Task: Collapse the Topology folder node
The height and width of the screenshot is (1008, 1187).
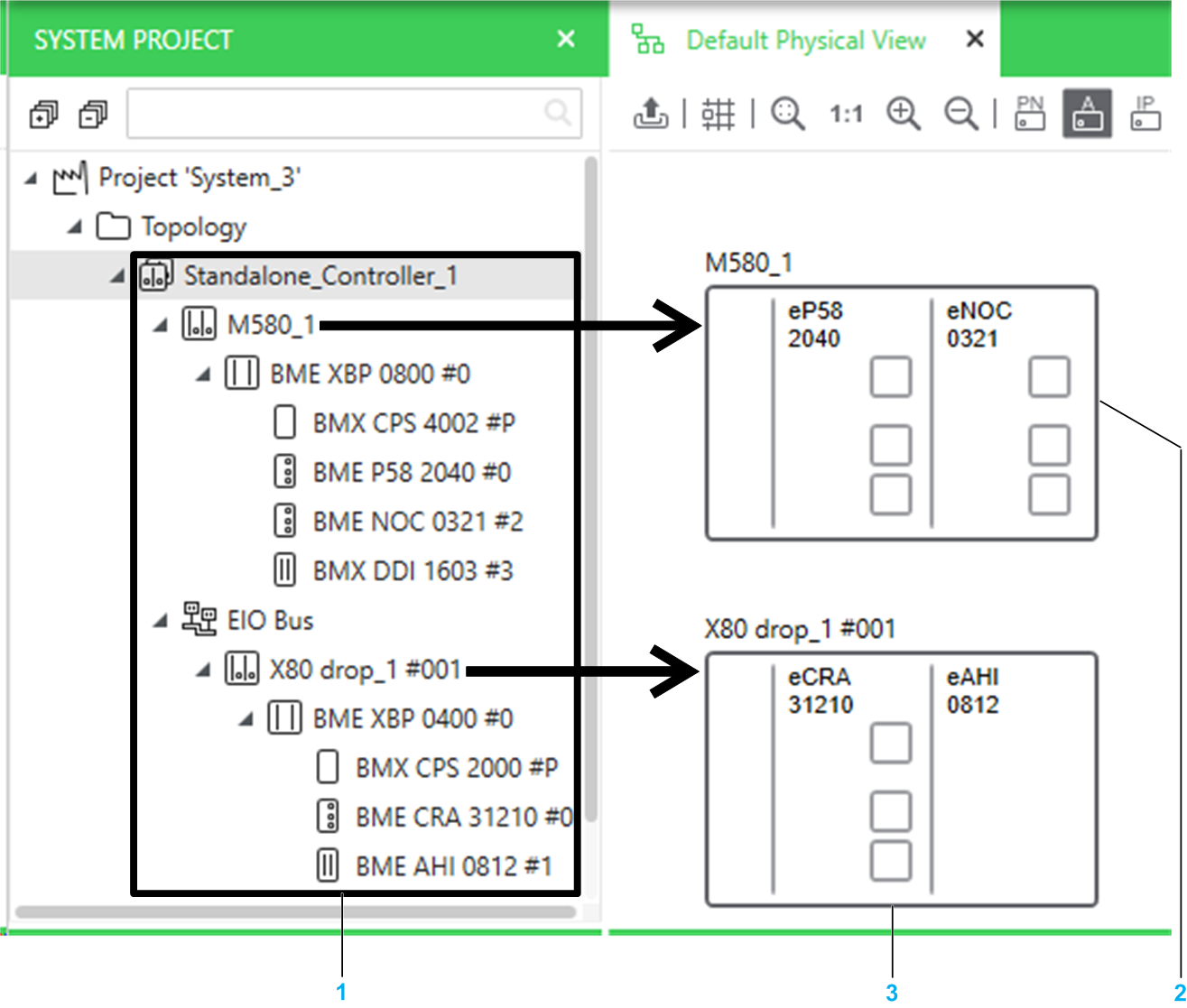Action: pos(74,227)
